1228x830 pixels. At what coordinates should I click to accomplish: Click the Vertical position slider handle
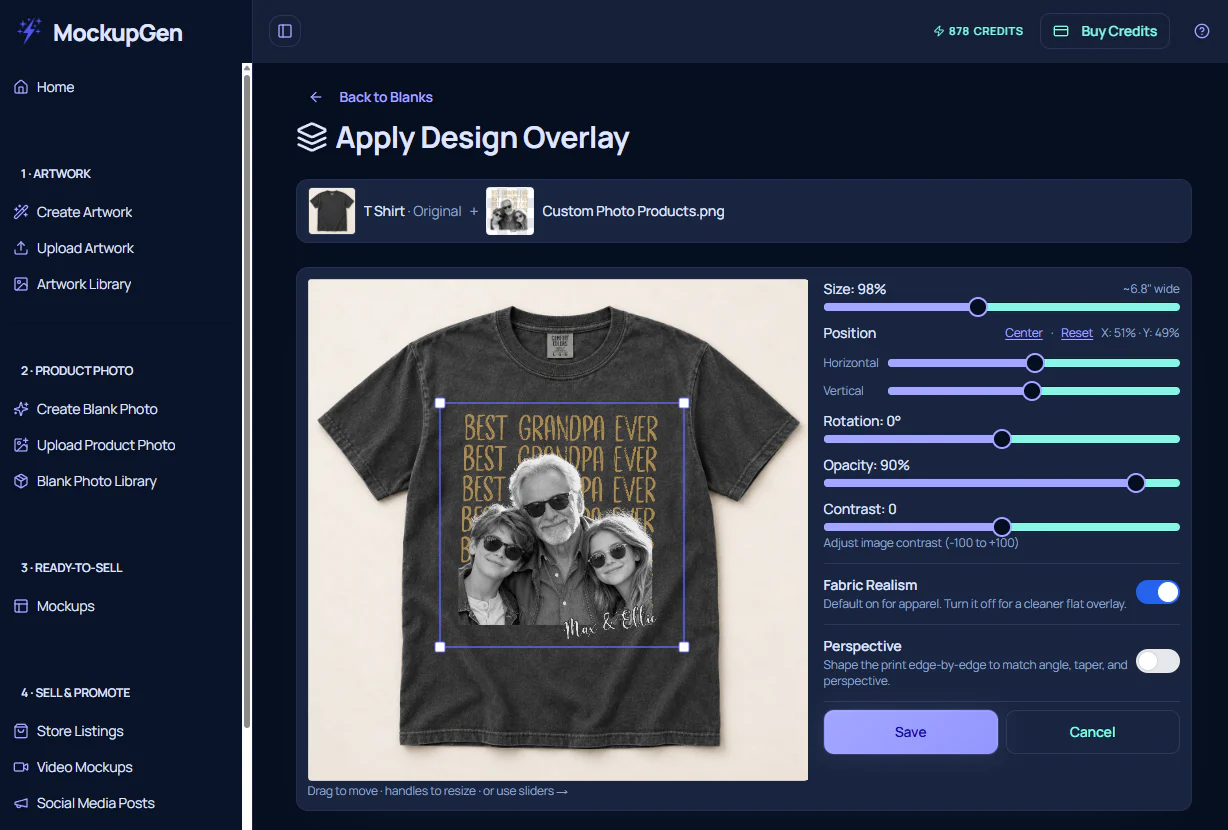click(x=1032, y=391)
